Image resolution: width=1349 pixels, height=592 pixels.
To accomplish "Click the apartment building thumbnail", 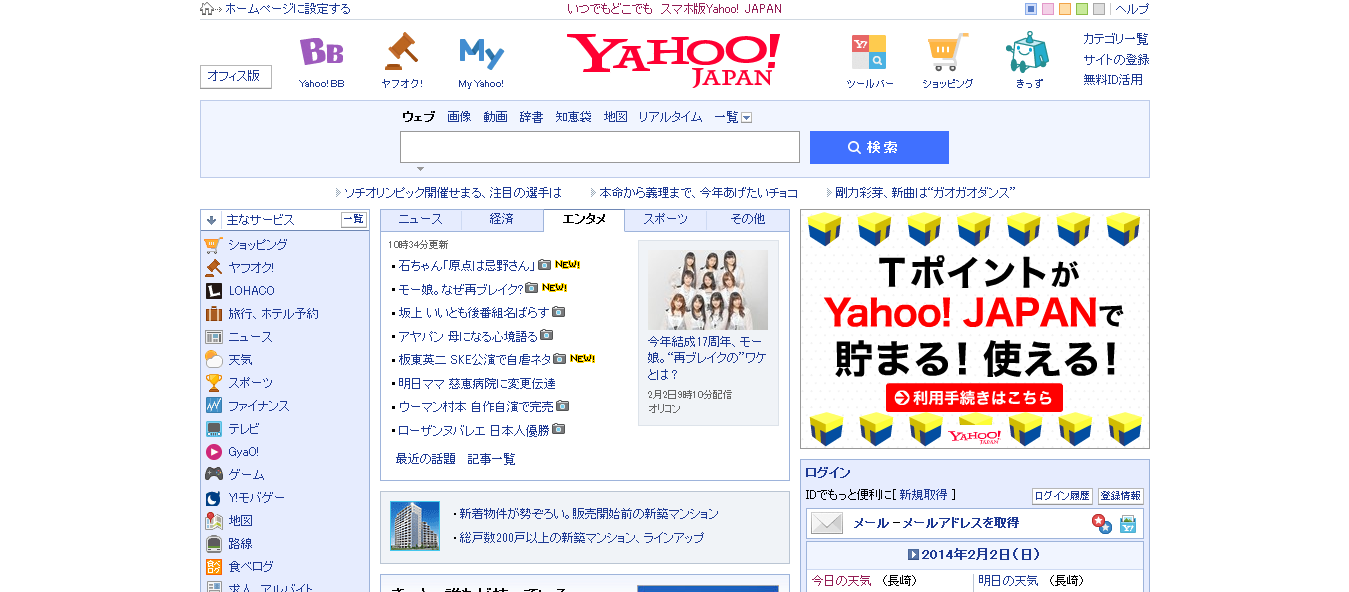I will point(415,526).
